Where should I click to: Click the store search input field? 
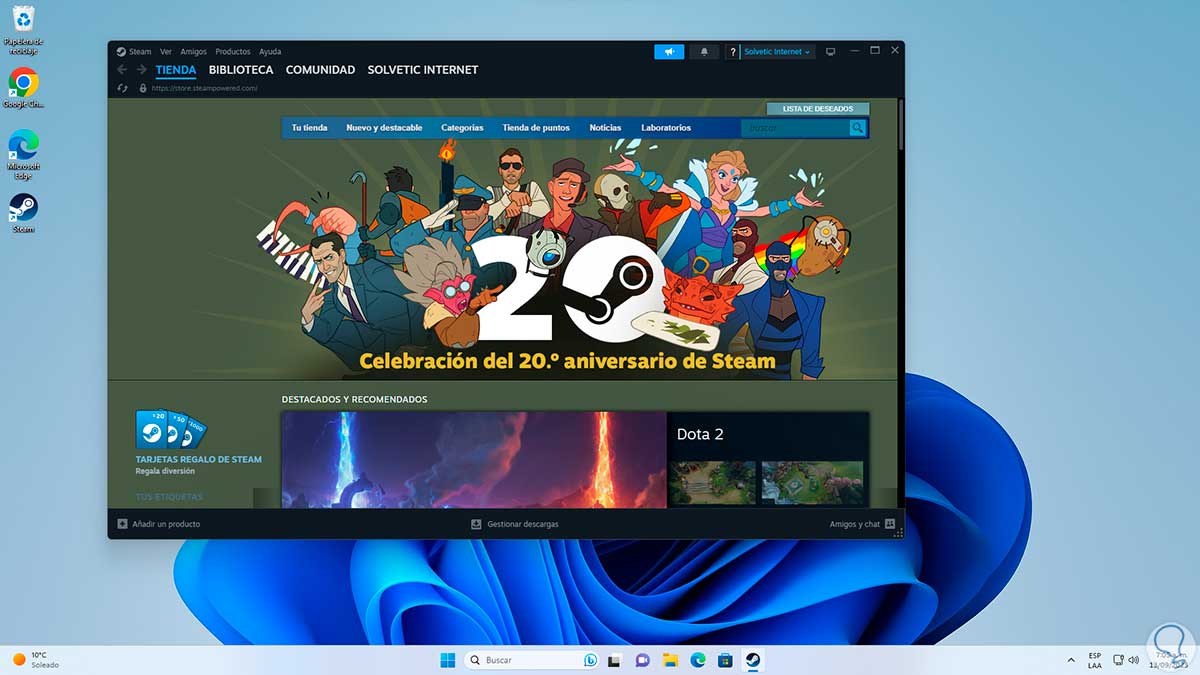click(x=796, y=128)
